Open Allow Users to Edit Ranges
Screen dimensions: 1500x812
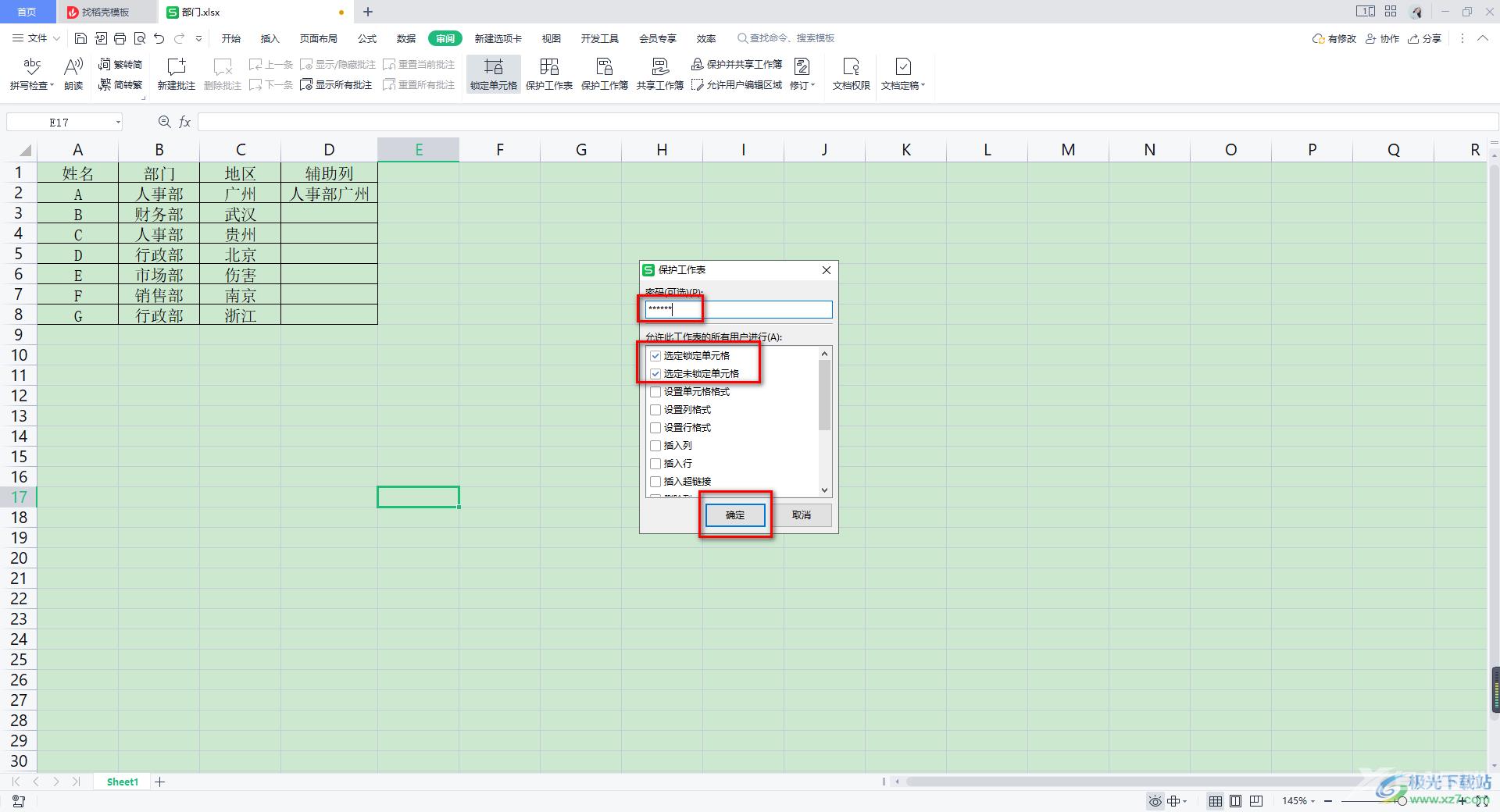click(x=737, y=84)
